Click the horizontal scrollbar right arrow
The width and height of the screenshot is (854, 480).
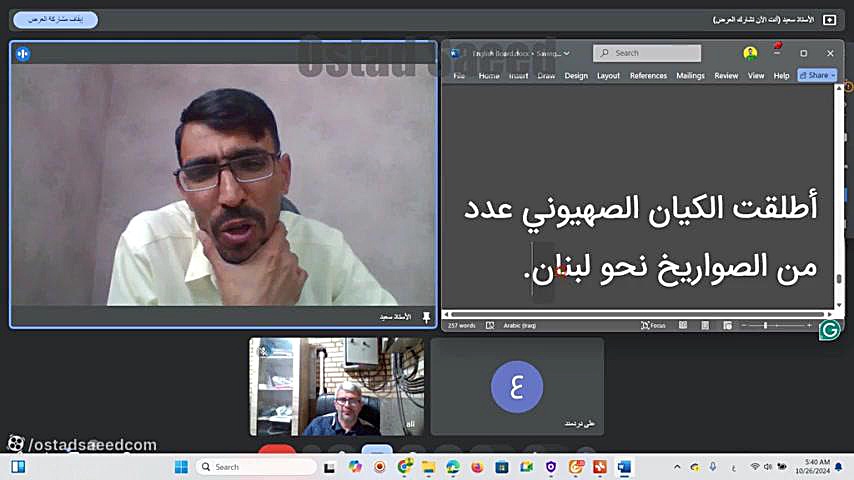pos(829,314)
